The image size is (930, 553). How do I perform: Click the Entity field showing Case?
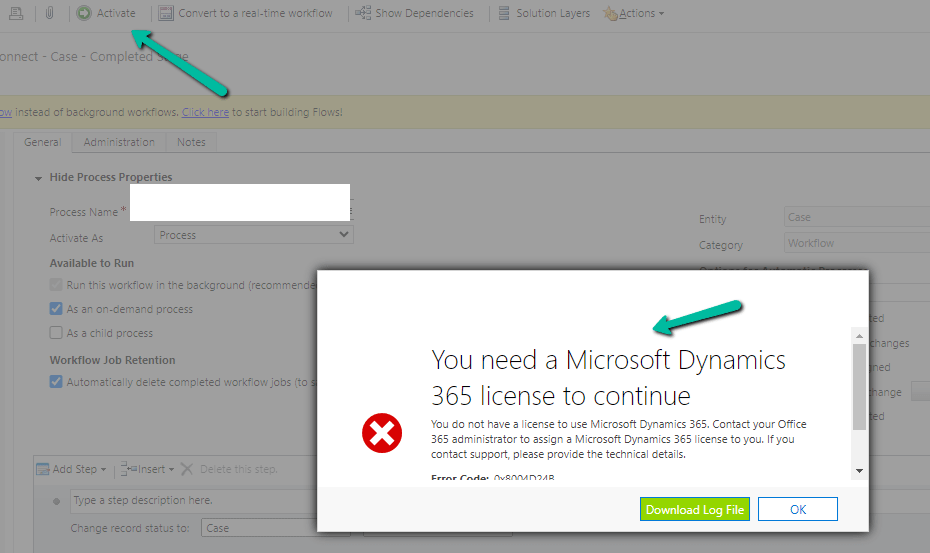pyautogui.click(x=856, y=217)
